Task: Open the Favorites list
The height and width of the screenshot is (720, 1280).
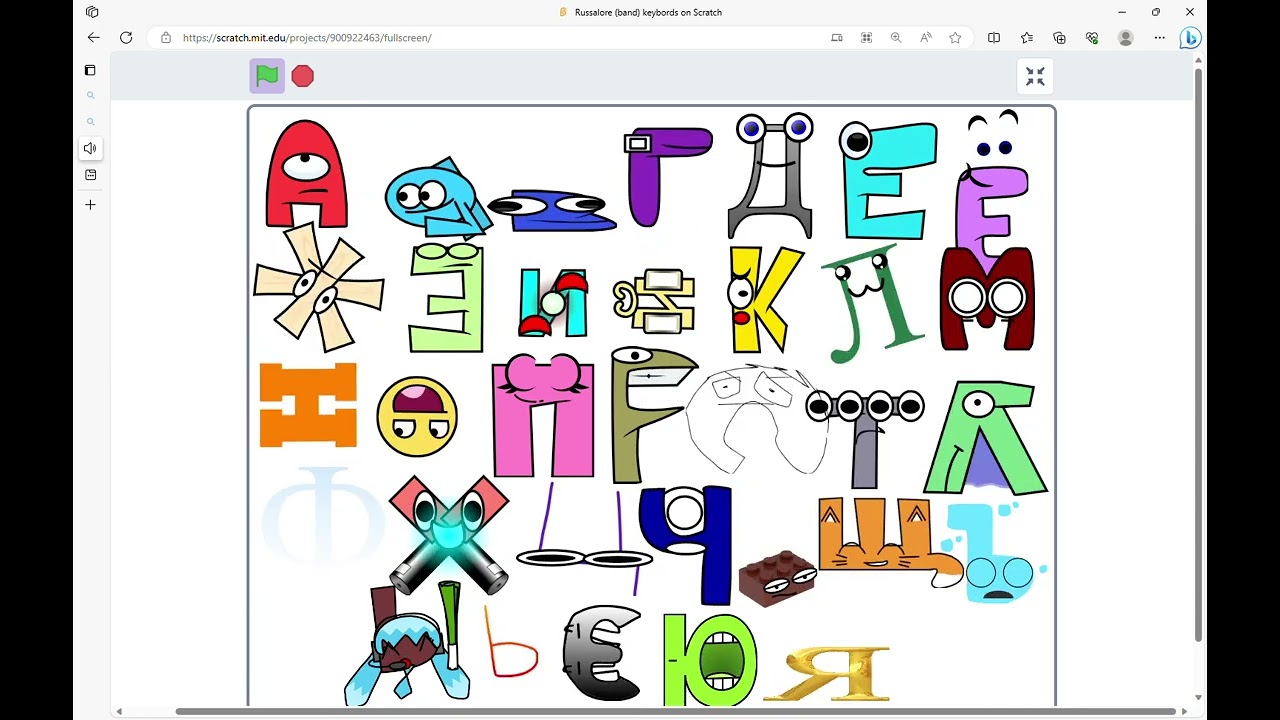Action: click(x=1027, y=38)
